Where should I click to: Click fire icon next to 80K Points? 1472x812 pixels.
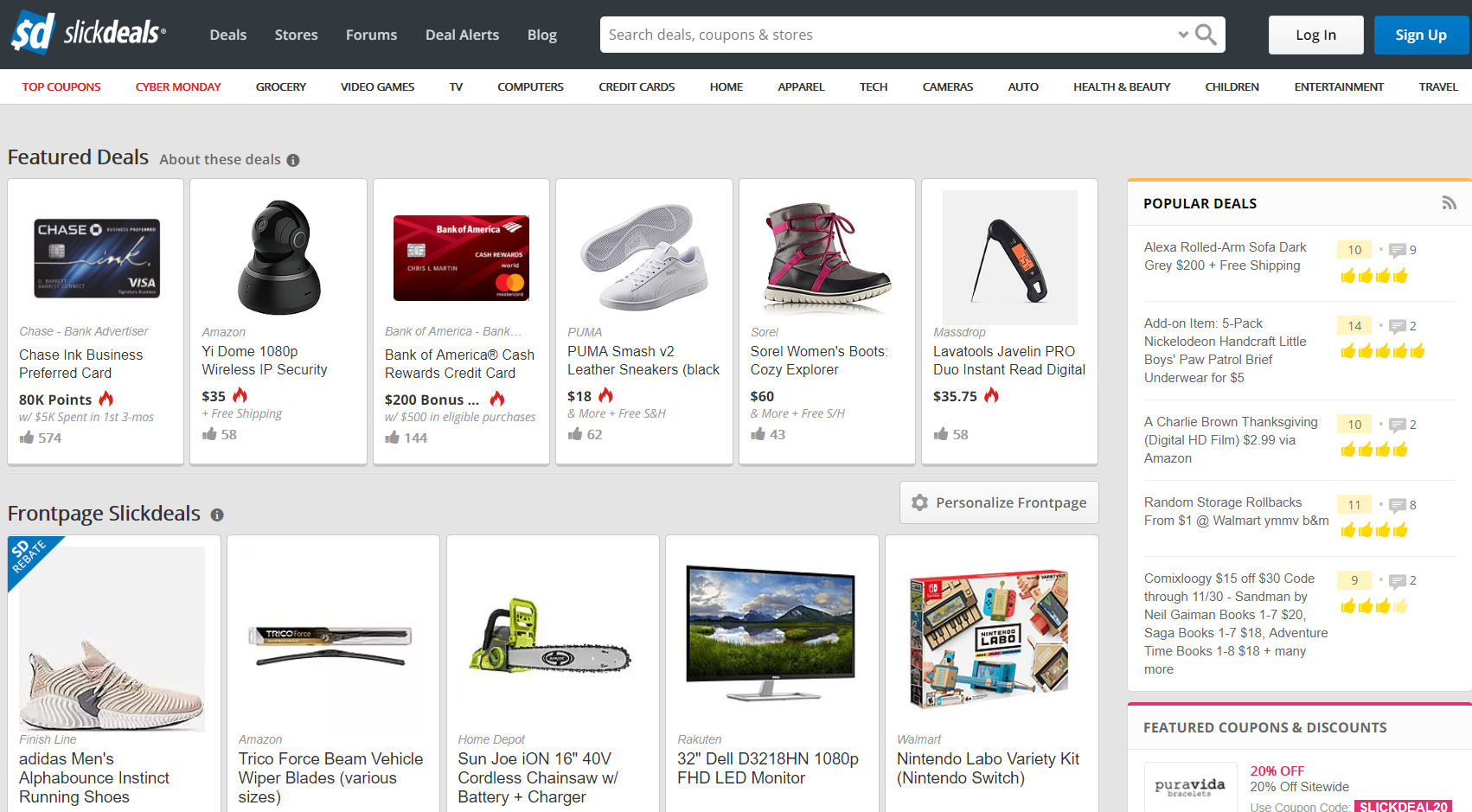pos(106,399)
